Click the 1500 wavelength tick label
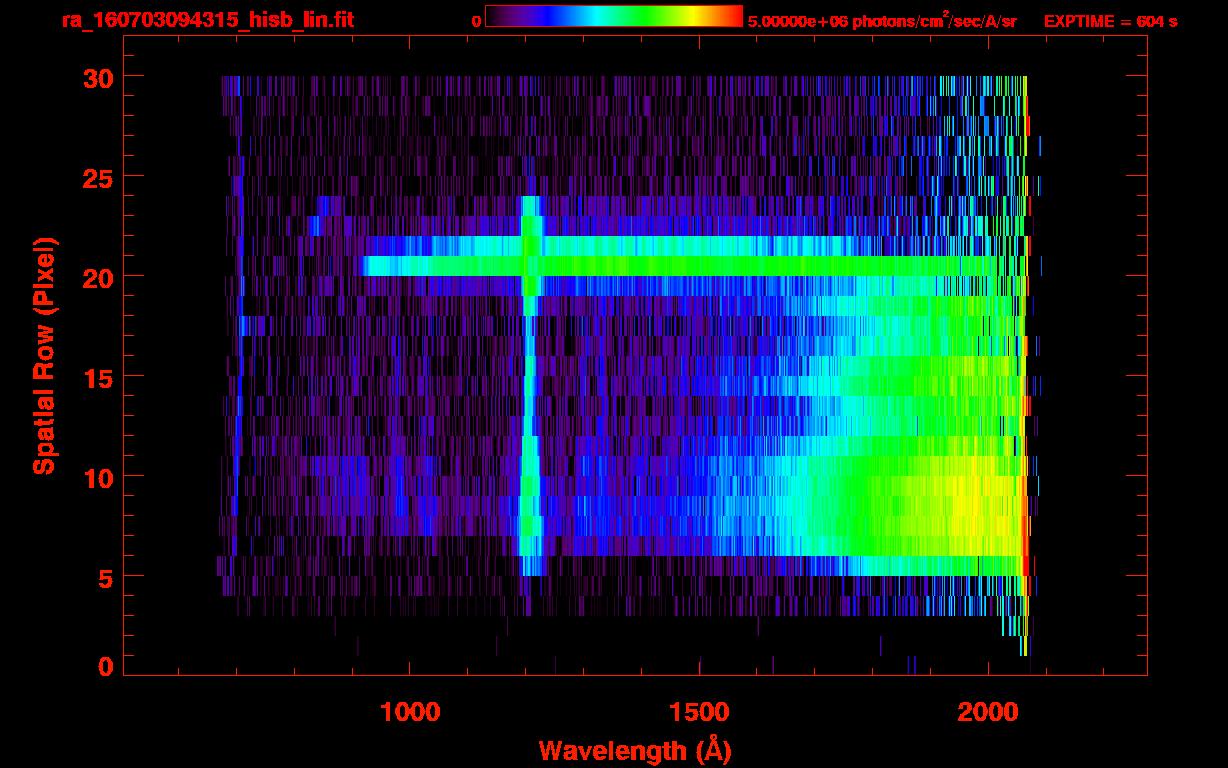Viewport: 1228px width, 768px height. coord(699,711)
